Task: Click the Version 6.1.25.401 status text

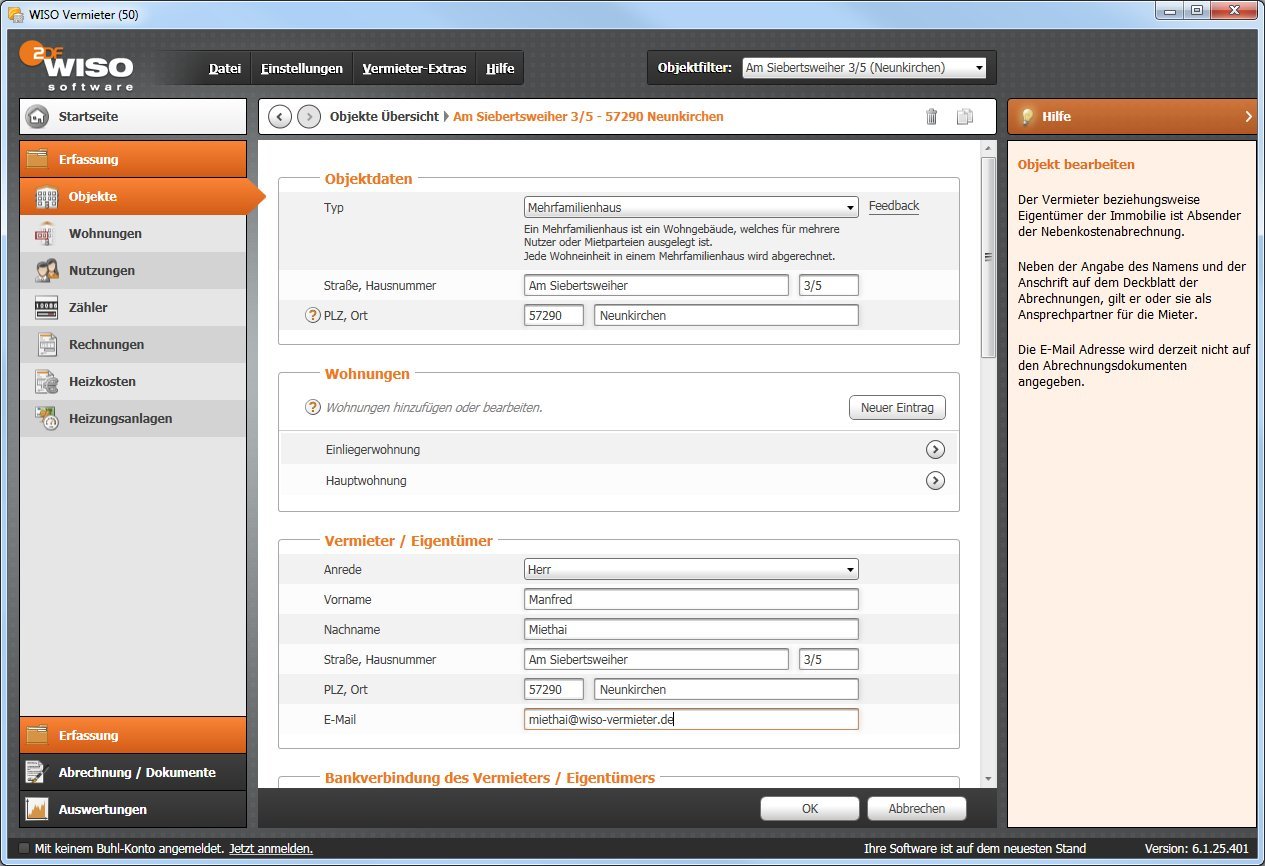Action: (1196, 848)
